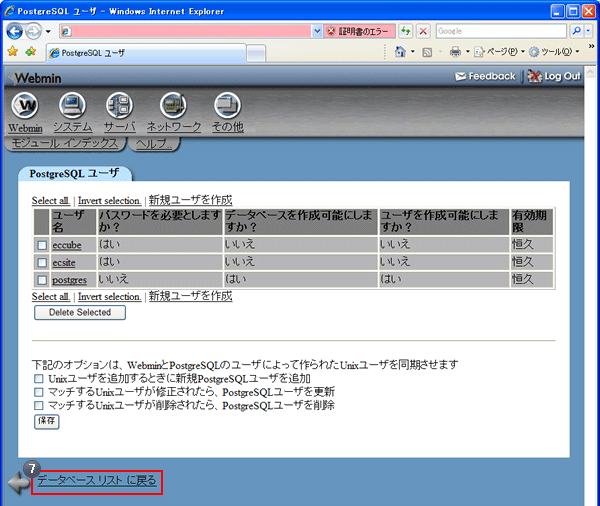Click the browser Back arrow button
This screenshot has width=600, height=506.
click(15, 31)
